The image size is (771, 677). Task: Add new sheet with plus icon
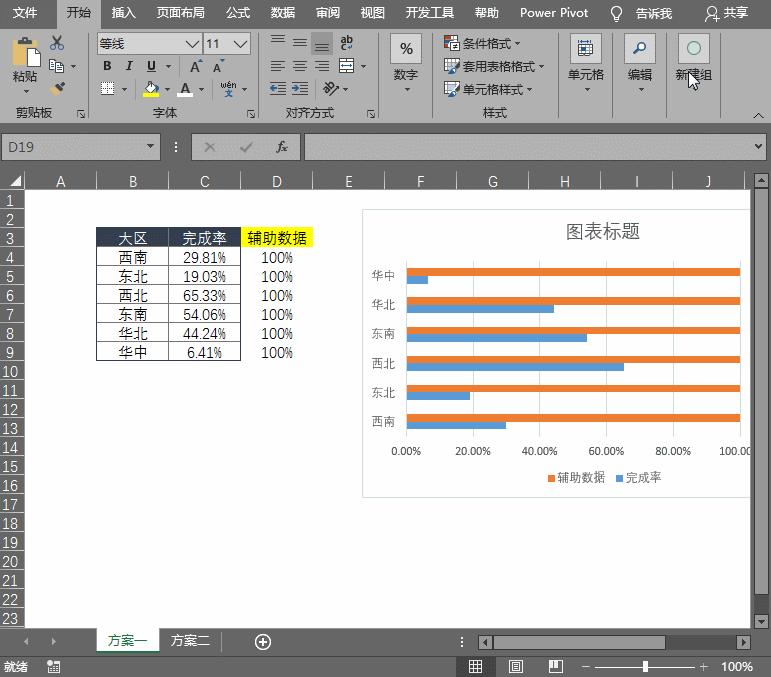263,642
